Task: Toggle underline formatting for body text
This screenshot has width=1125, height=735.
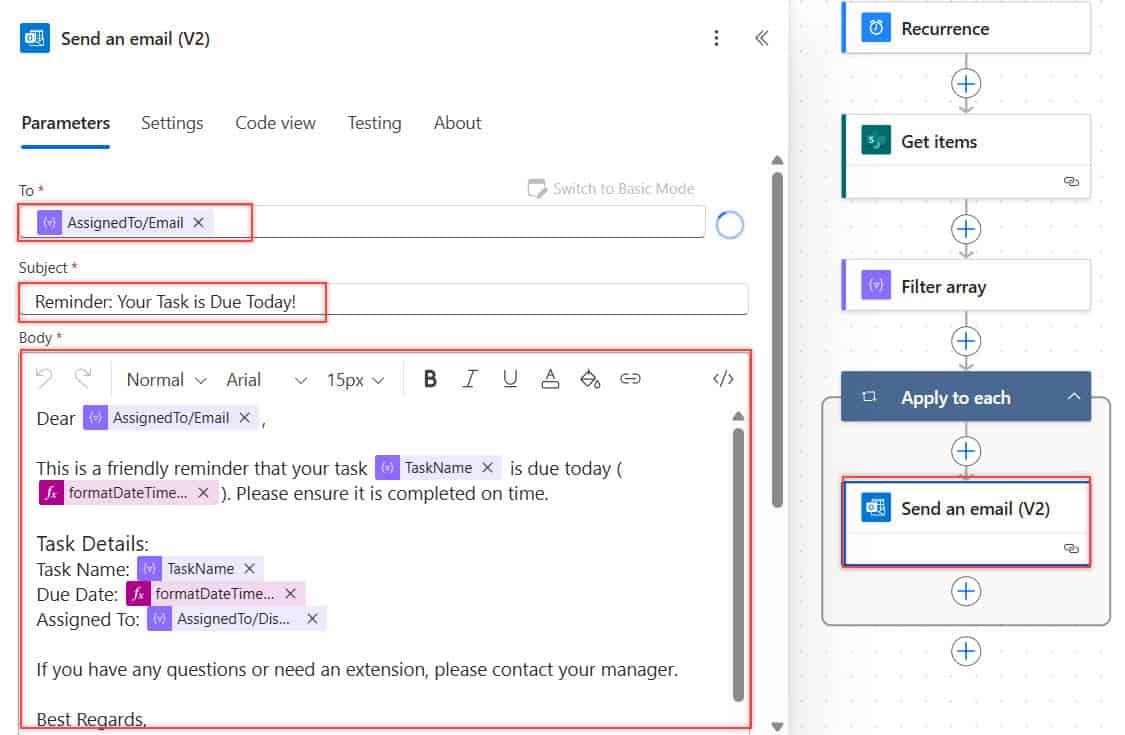Action: [x=510, y=379]
